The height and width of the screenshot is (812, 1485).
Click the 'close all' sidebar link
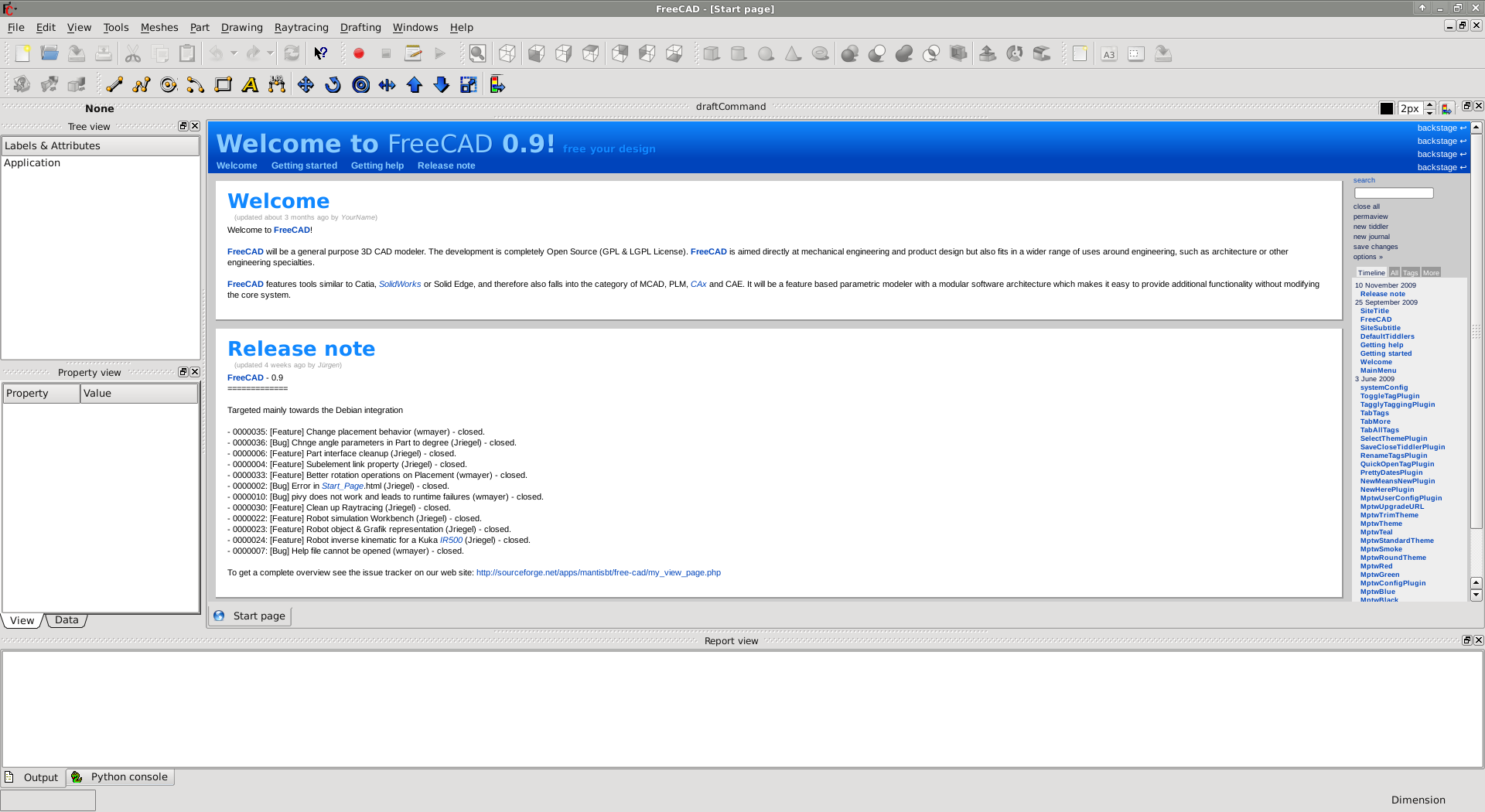(1367, 206)
